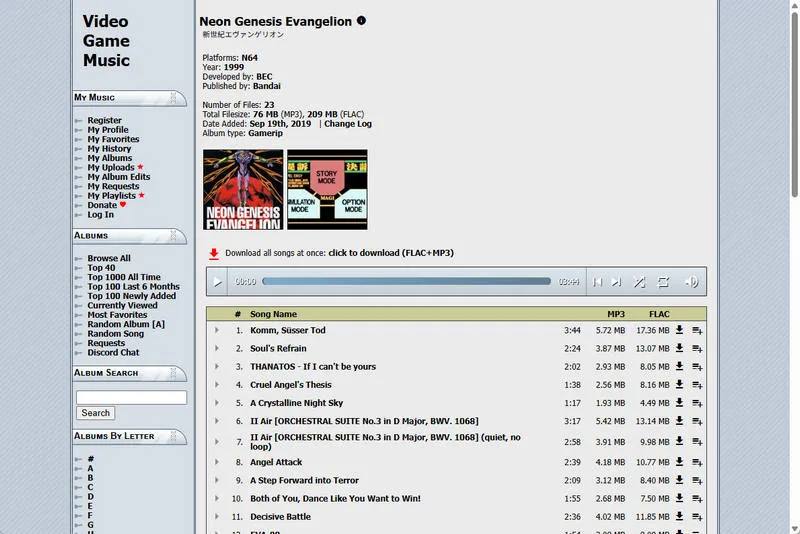Download the Soul's Refrain track
800x534 pixels.
point(679,348)
